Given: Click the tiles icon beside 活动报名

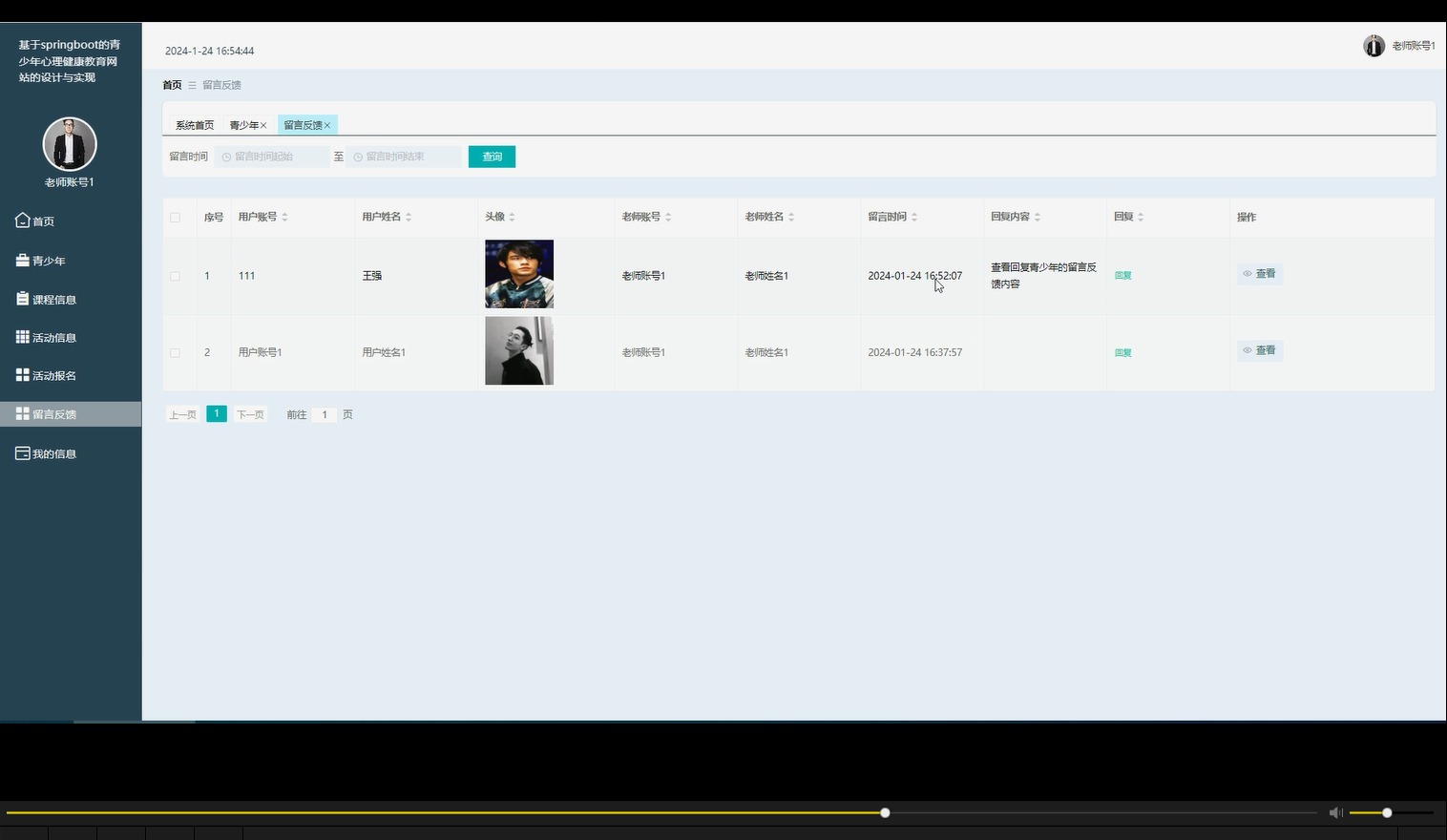Looking at the screenshot, I should click(x=23, y=375).
